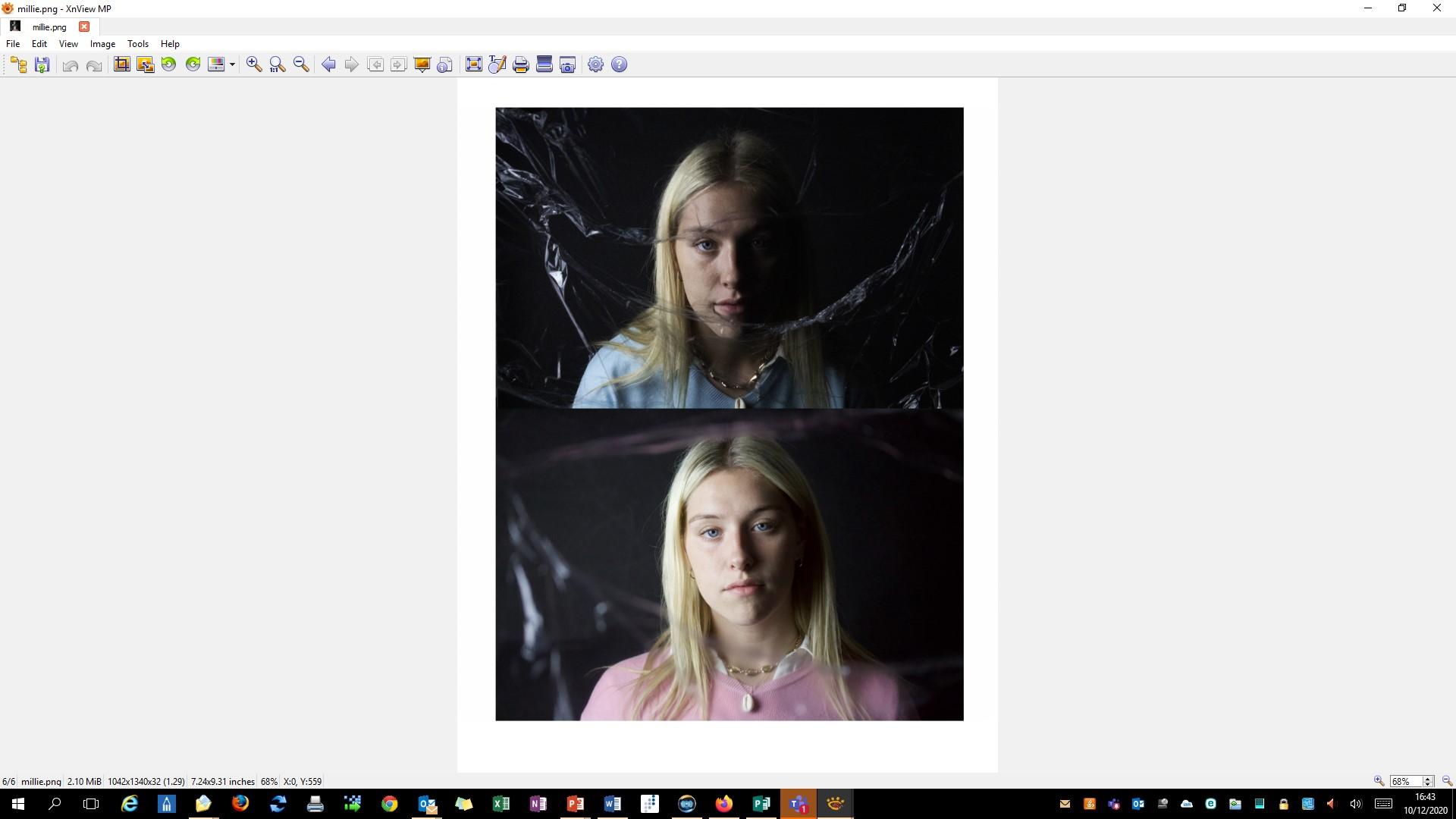Increase zoom with stepper up arrow
This screenshot has width=1456, height=819.
point(1428,779)
